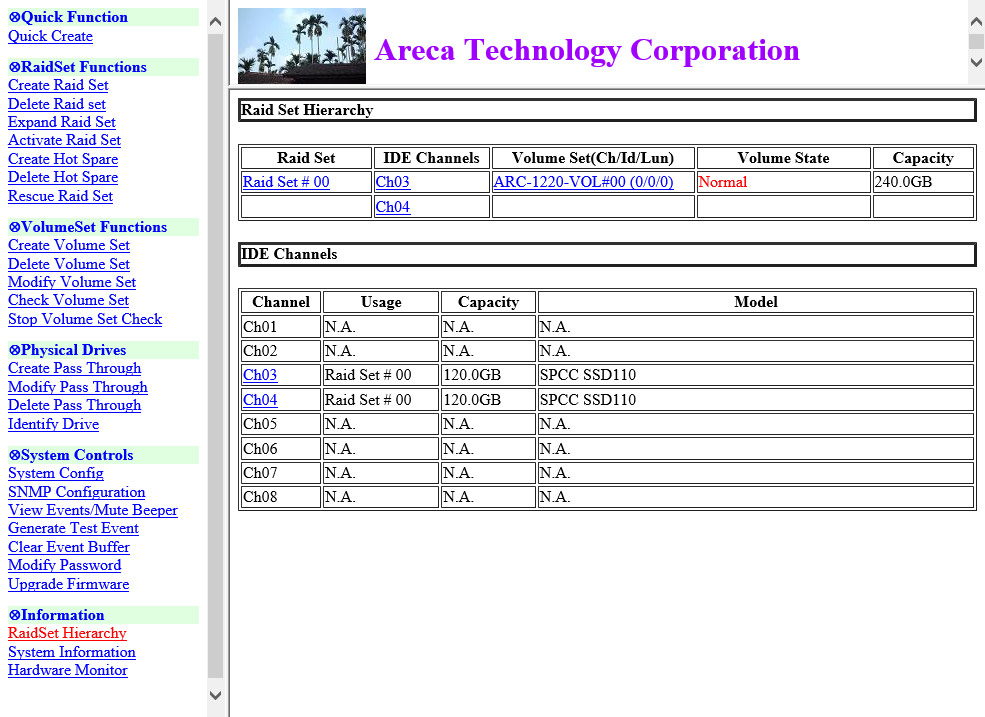Click the Usage column header
Viewport: 985px width, 717px height.
click(381, 302)
